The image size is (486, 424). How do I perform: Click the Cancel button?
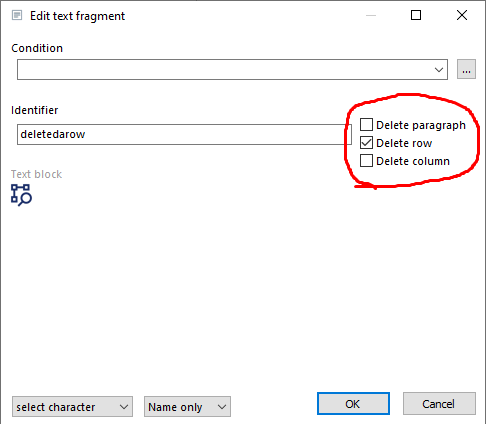click(x=439, y=404)
